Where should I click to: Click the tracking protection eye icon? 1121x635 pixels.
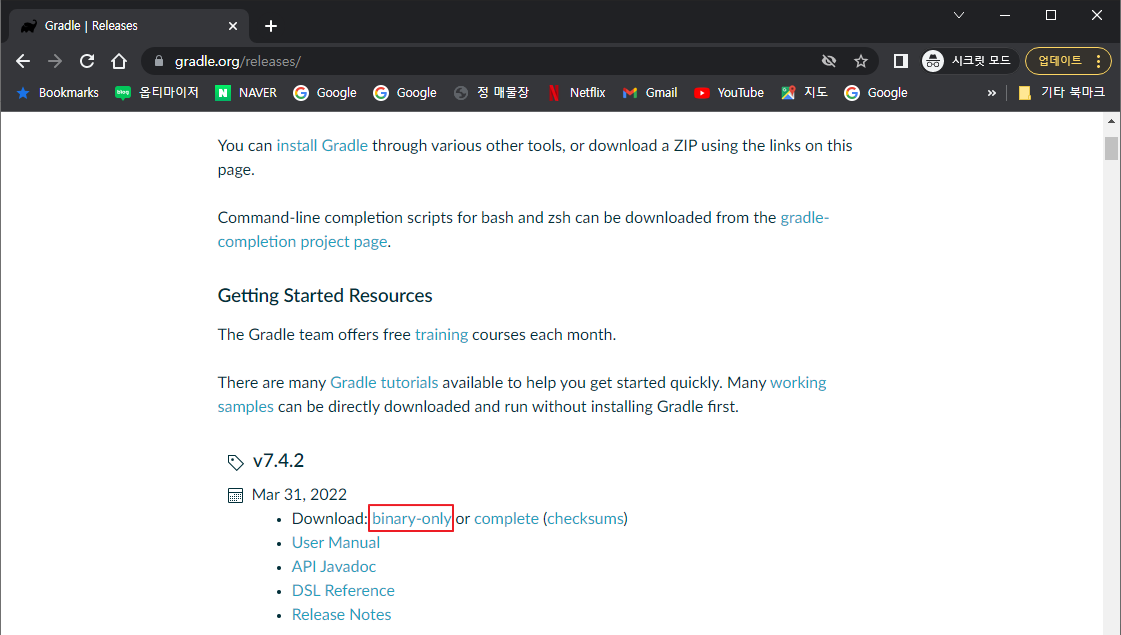coord(829,61)
